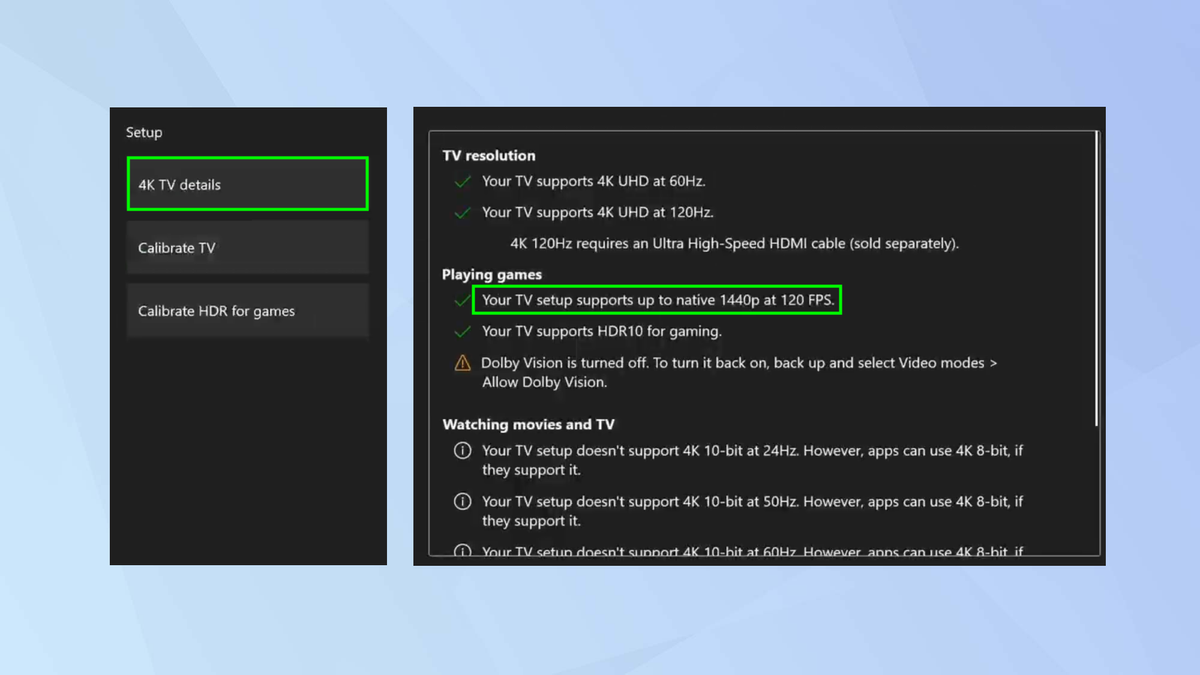This screenshot has height=675, width=1200.
Task: Click the green checkmark beside 4K UHD 60Hz
Action: tap(461, 182)
